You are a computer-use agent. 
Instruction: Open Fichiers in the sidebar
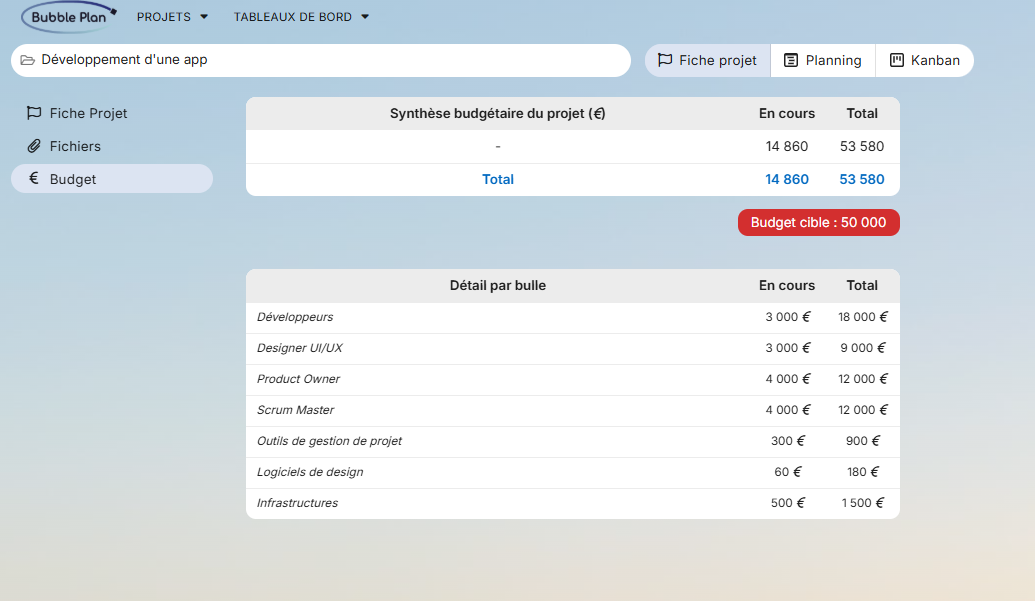point(112,146)
